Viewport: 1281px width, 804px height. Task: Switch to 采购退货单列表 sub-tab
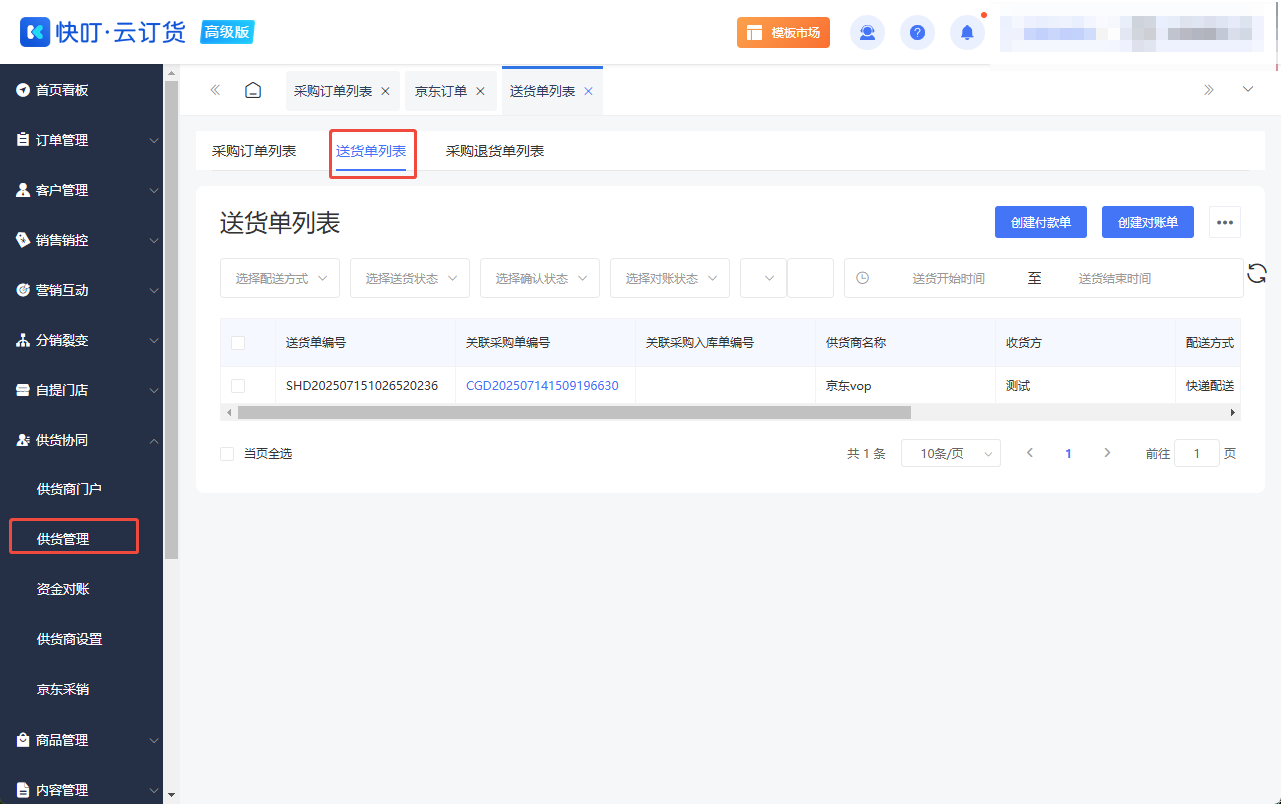point(495,151)
